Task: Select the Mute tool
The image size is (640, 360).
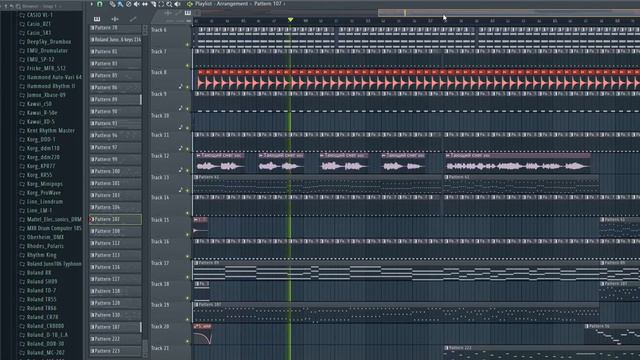Action: (137, 4)
